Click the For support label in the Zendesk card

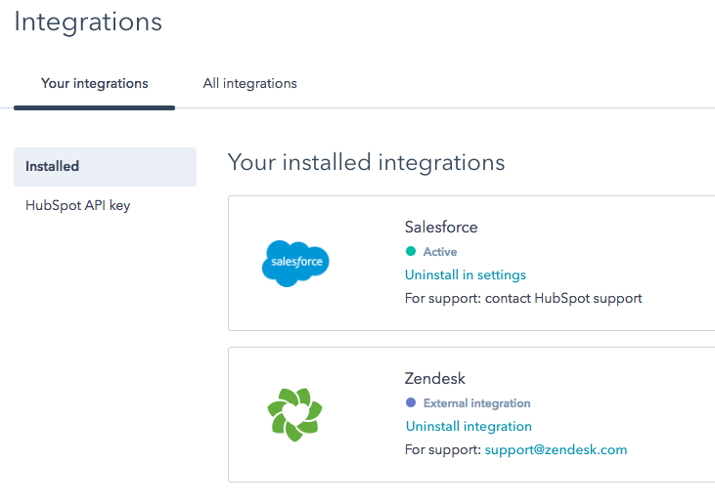point(443,450)
